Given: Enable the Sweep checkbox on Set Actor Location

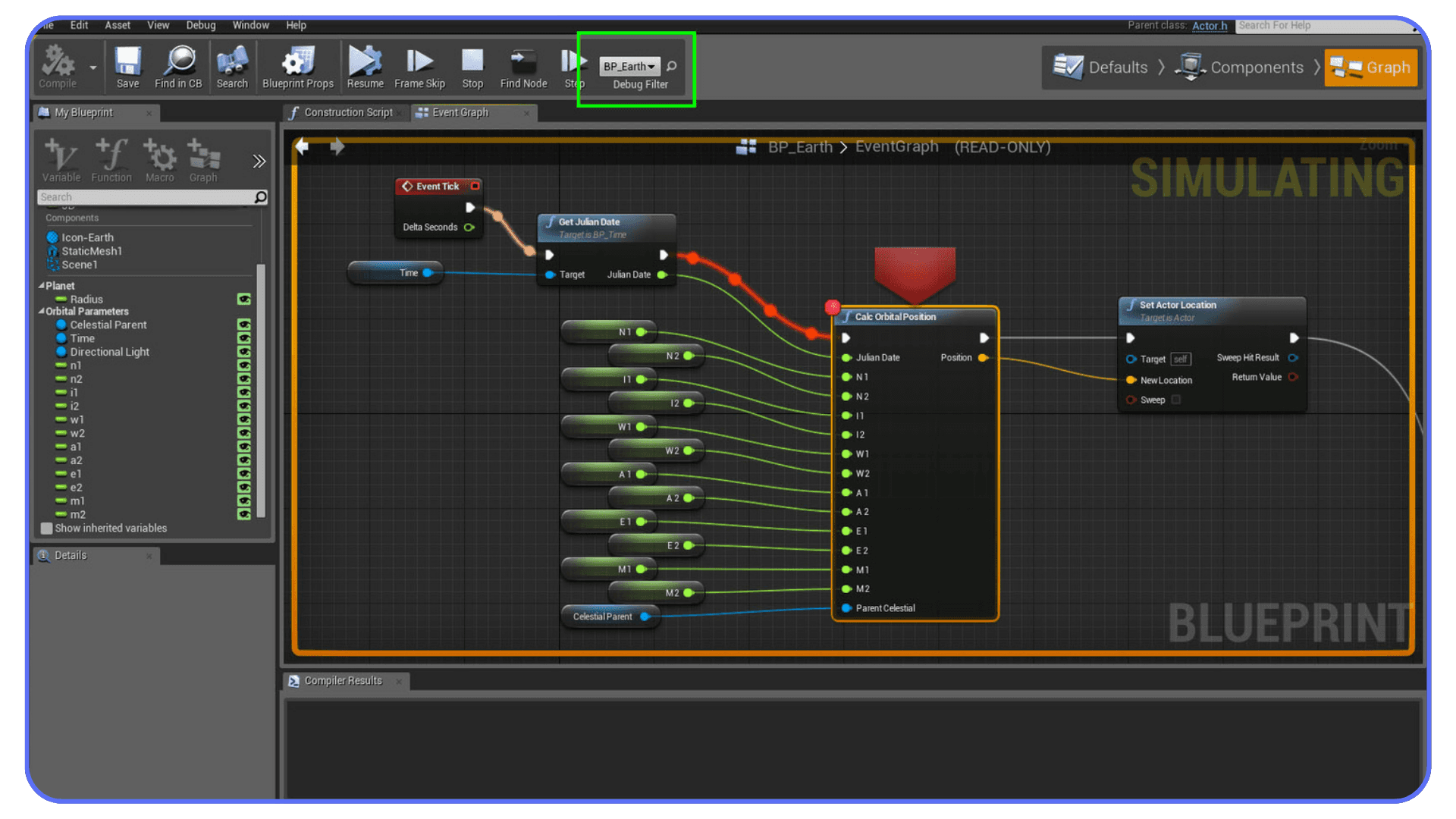Looking at the screenshot, I should 1176,400.
